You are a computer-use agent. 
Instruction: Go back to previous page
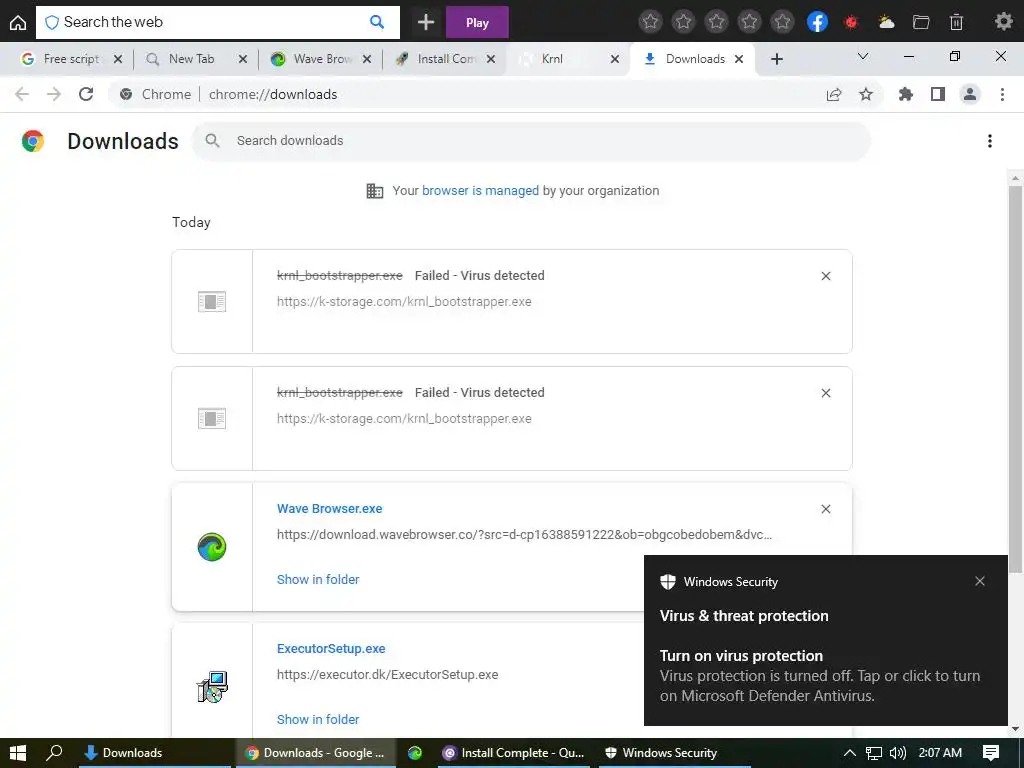22,94
